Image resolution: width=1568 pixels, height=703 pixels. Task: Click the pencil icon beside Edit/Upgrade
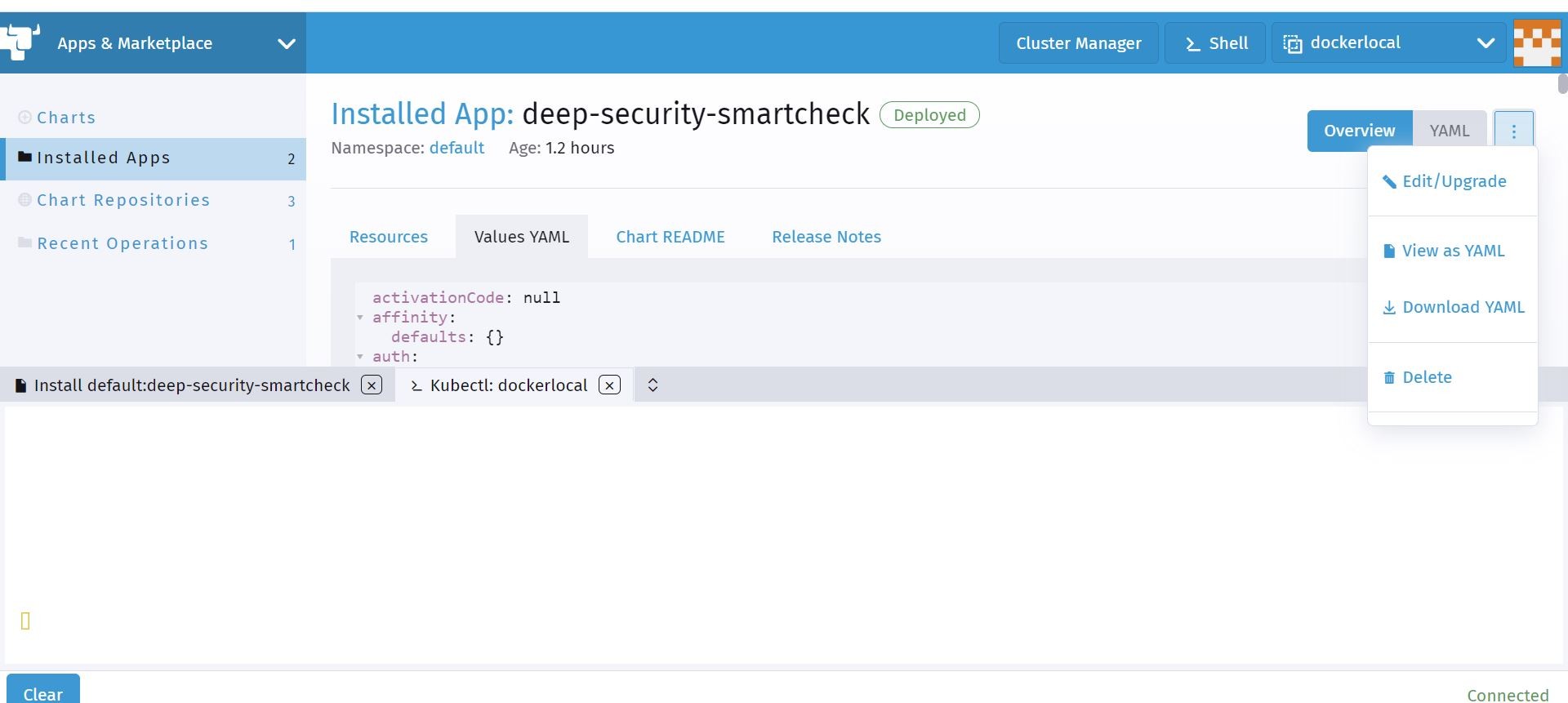1389,181
